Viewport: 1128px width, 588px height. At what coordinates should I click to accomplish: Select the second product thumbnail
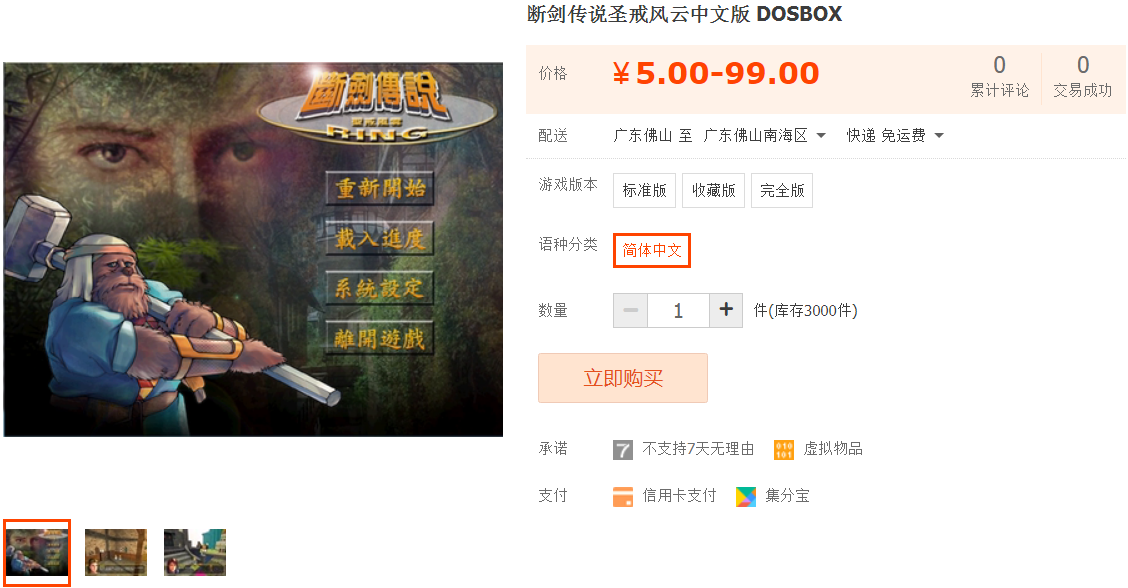[116, 552]
